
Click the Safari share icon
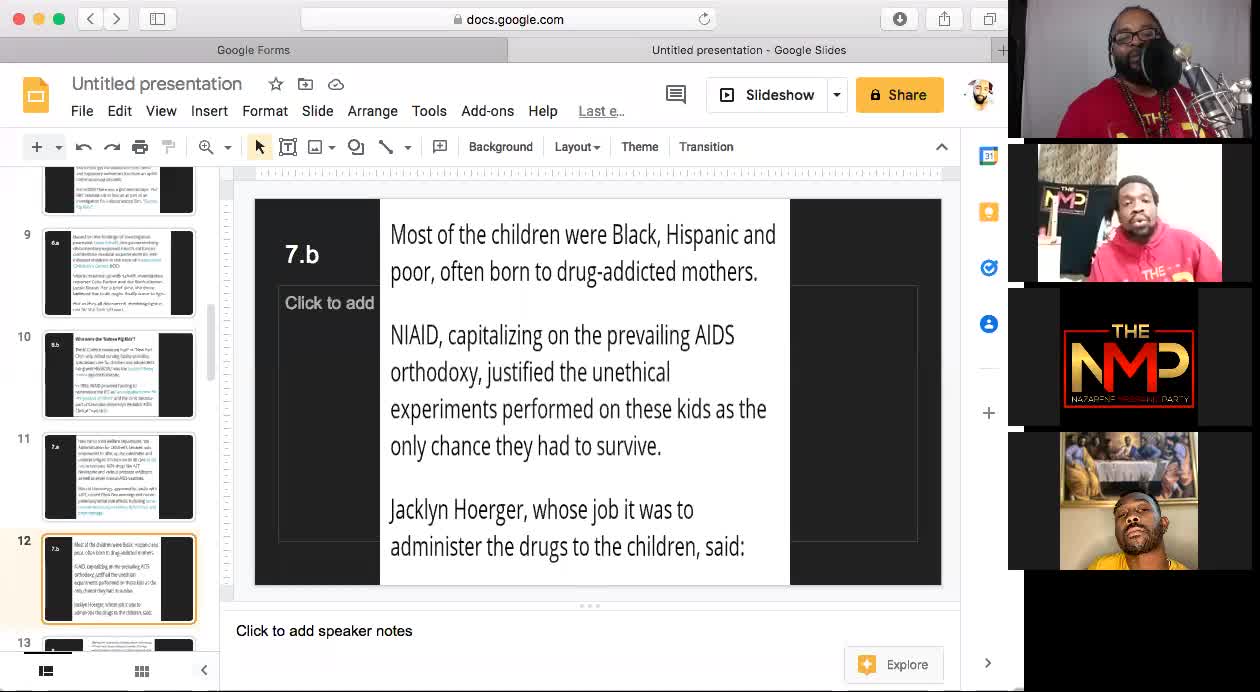pyautogui.click(x=944, y=19)
